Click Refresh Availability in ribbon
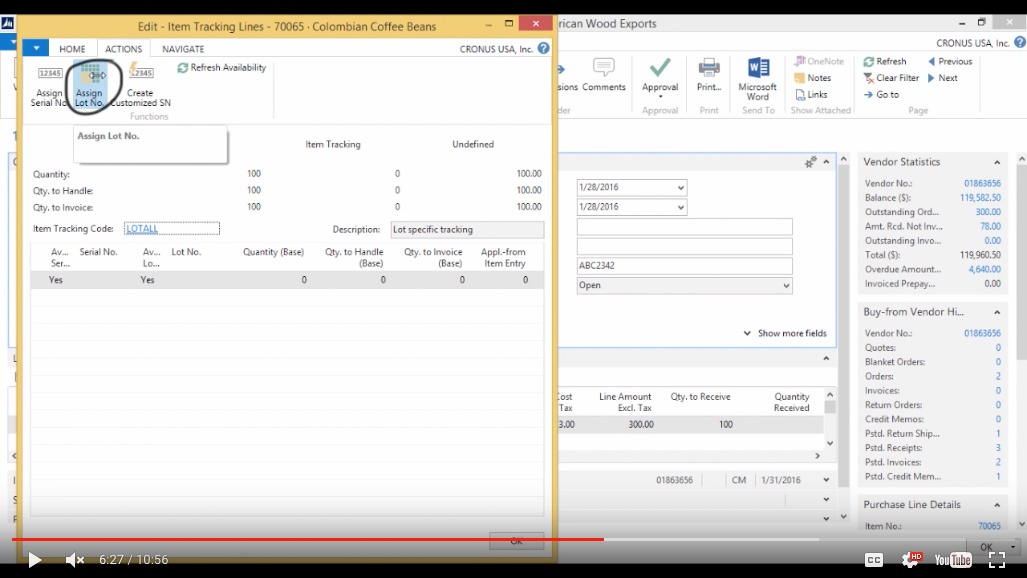The height and width of the screenshot is (578, 1027). tap(221, 67)
